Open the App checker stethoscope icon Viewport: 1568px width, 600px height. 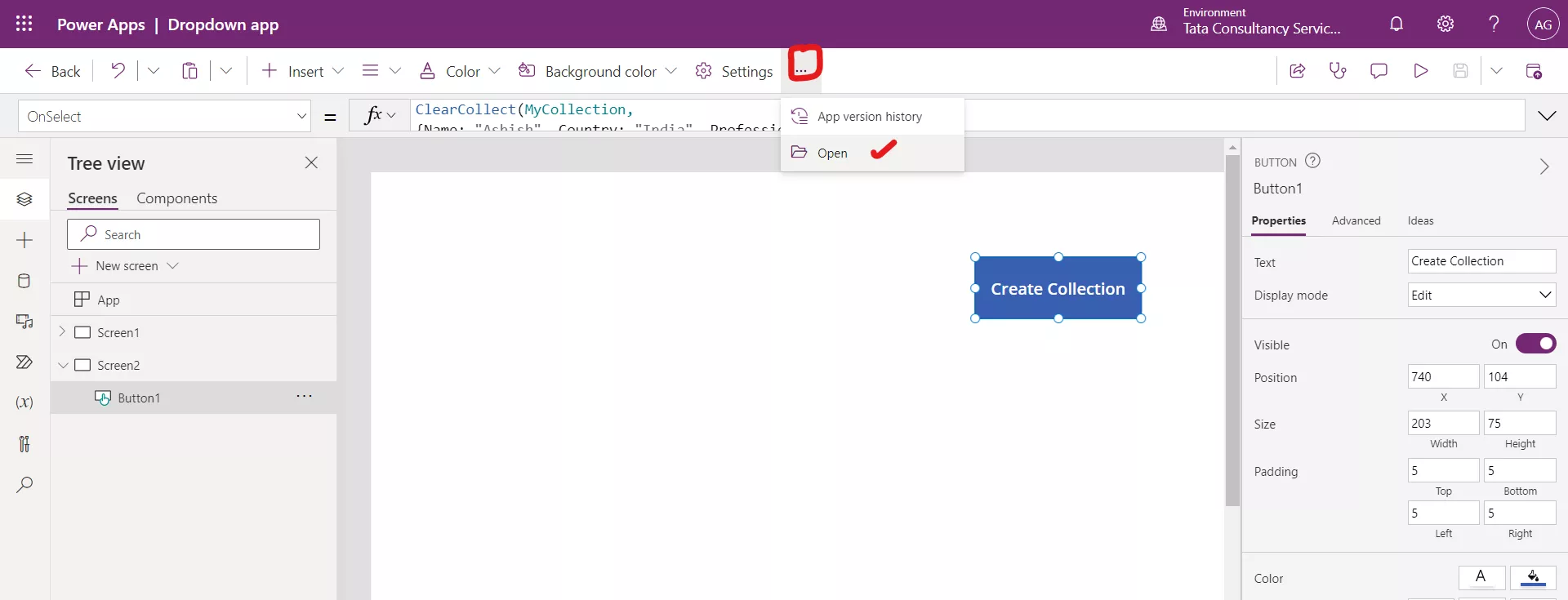coord(1338,71)
